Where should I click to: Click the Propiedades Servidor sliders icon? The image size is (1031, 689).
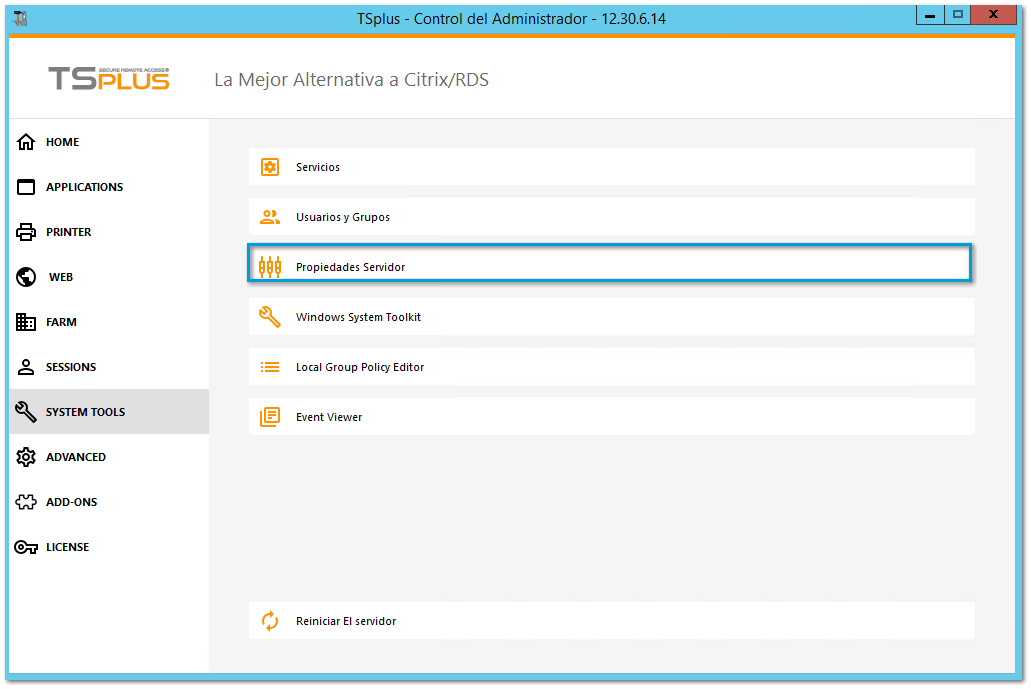coord(270,267)
